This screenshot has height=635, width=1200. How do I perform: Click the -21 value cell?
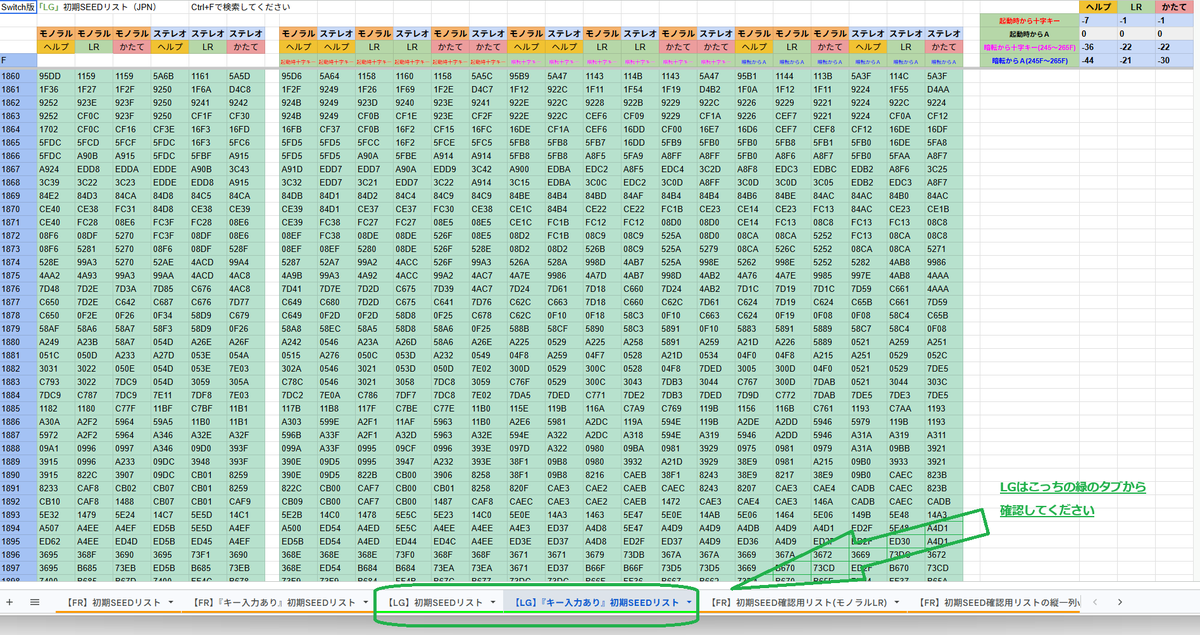pos(1137,60)
